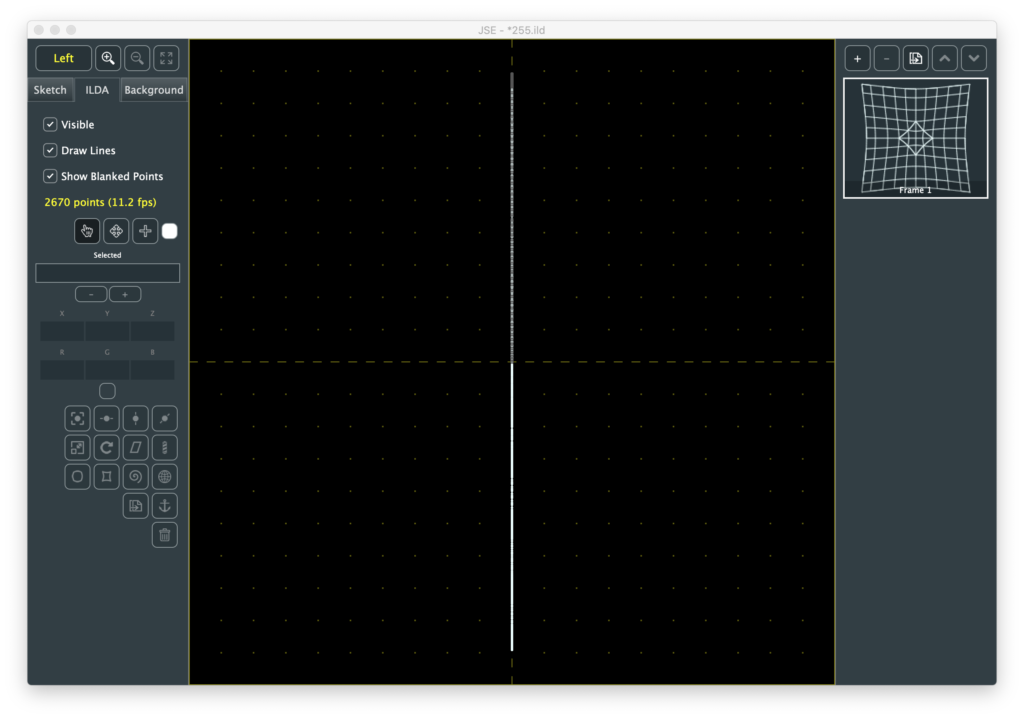
Task: Click the Left view selector button
Action: [64, 58]
